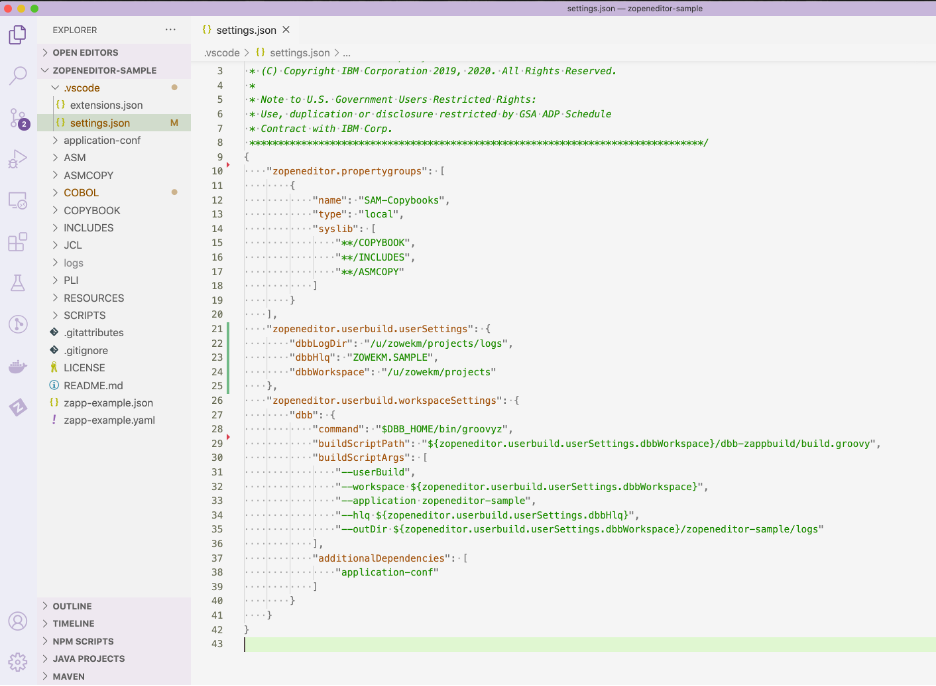Click the .vscode breadcrumb link
This screenshot has height=686, width=936.
[221, 53]
